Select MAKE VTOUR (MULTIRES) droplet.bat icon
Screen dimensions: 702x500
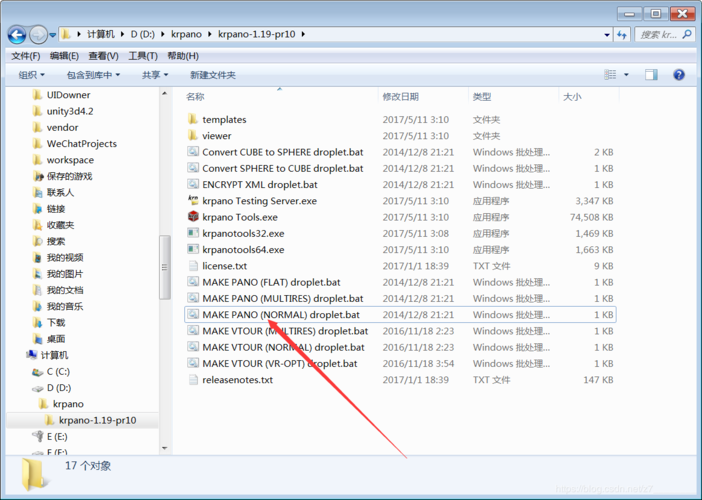[193, 331]
